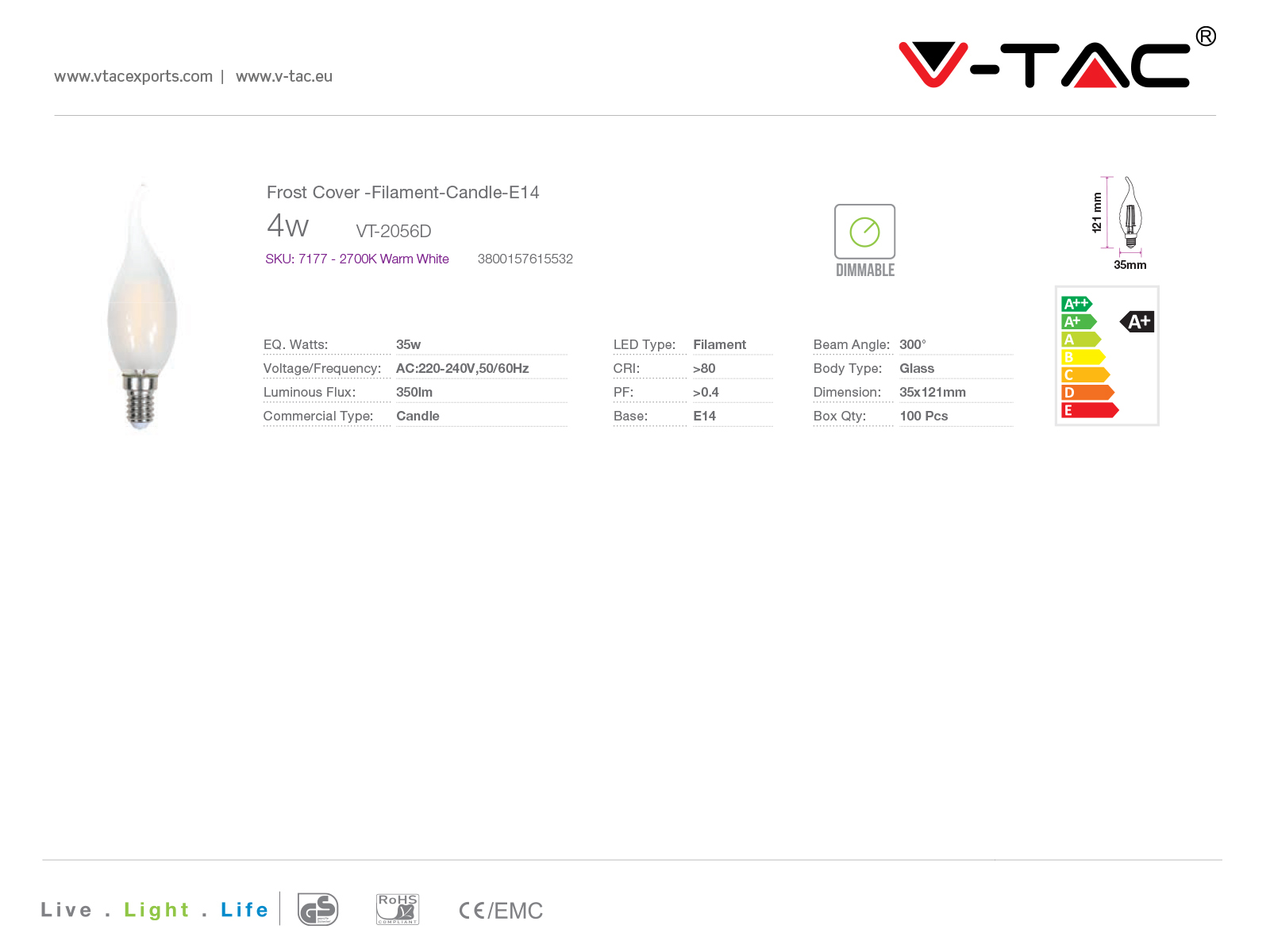This screenshot has height=952, width=1270.
Task: Select the LED Type: label
Action: [645, 344]
